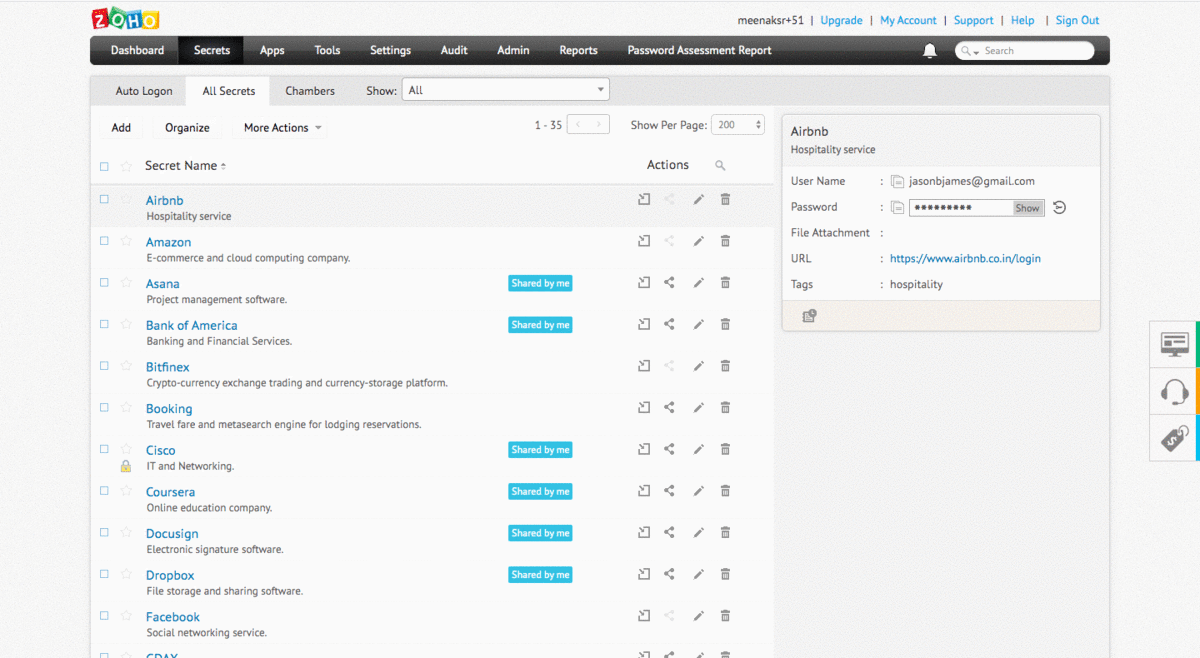Select the Cisco secret checkbox
1200x658 pixels.
tap(104, 449)
